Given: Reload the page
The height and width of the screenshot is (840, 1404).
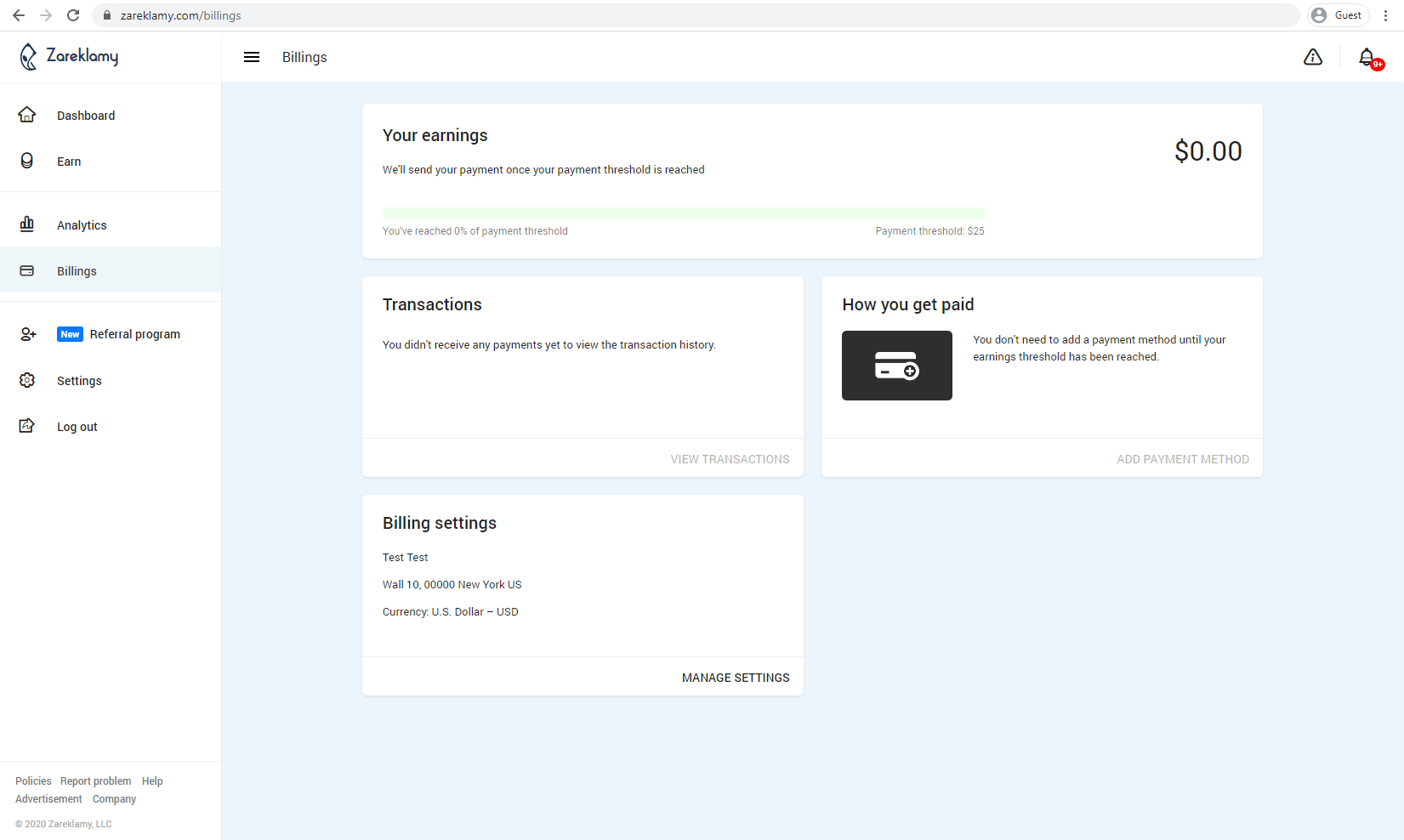Looking at the screenshot, I should (x=73, y=15).
